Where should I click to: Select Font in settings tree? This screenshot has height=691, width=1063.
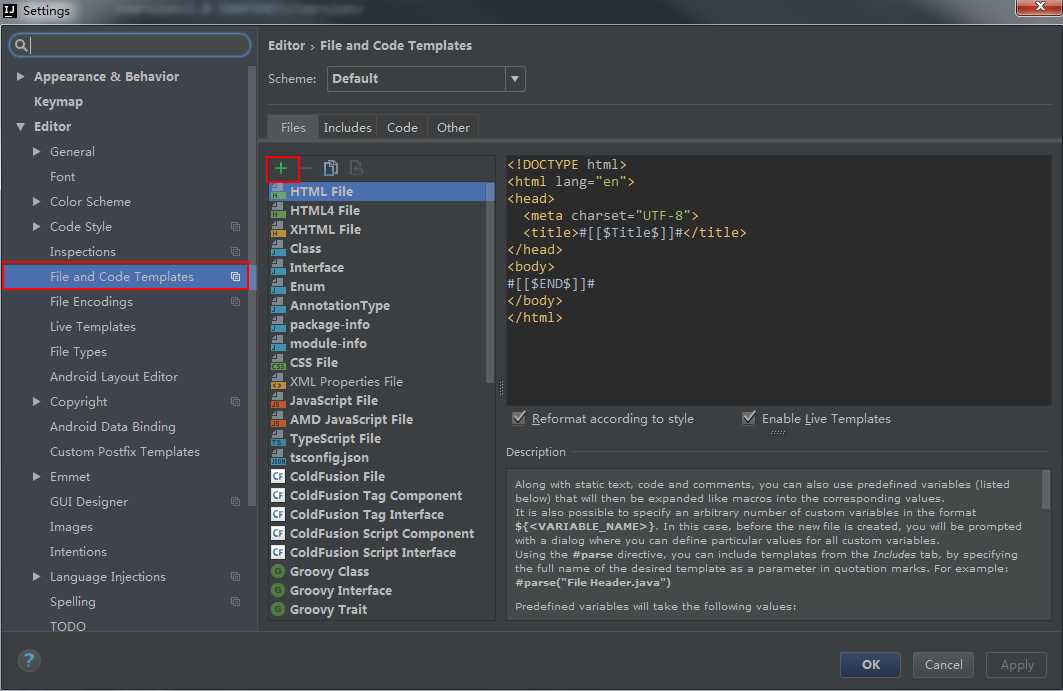[62, 177]
